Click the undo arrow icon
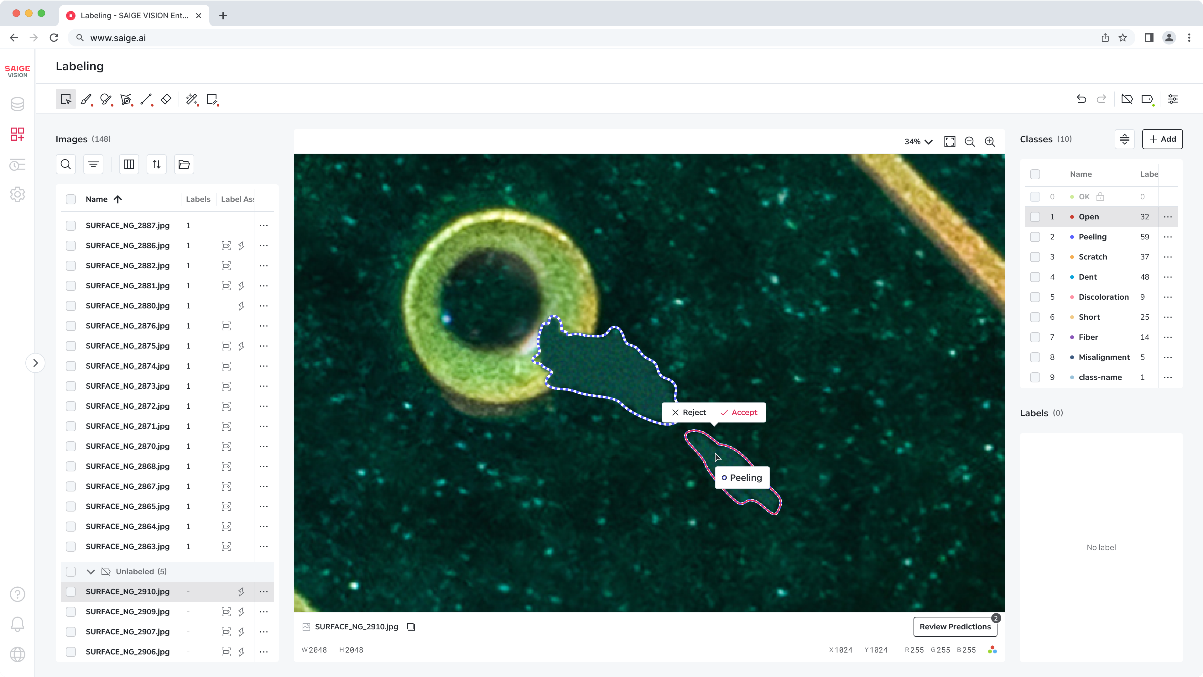Viewport: 1203px width, 677px height. (x=1081, y=99)
